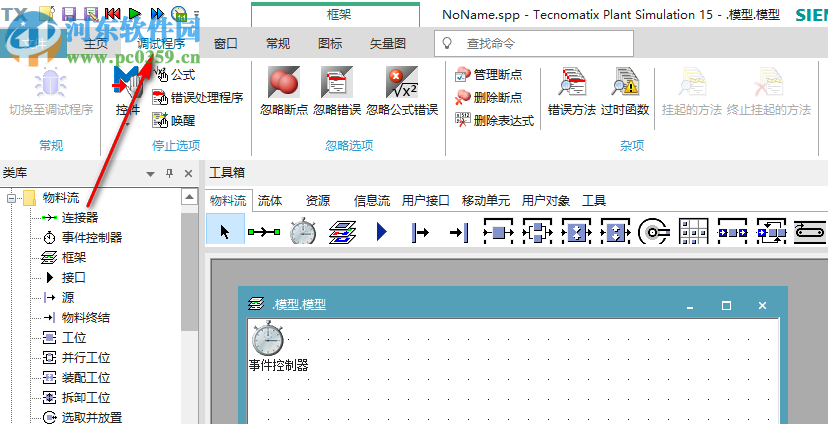Screen dimensions: 828x424
Task: Switch to the 窗口 ribbon tab
Action: 226,43
